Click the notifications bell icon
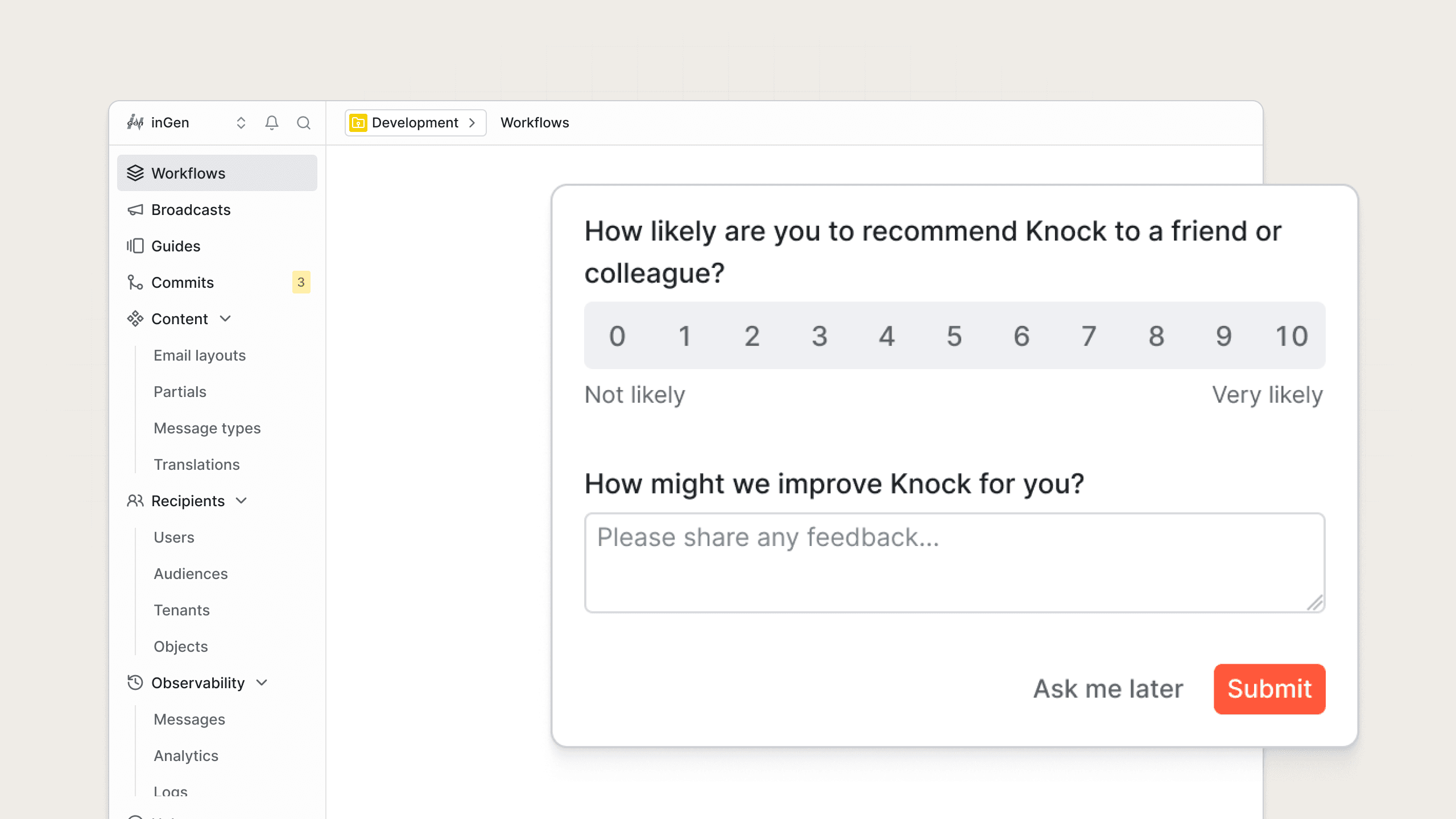1456x819 pixels. [272, 123]
